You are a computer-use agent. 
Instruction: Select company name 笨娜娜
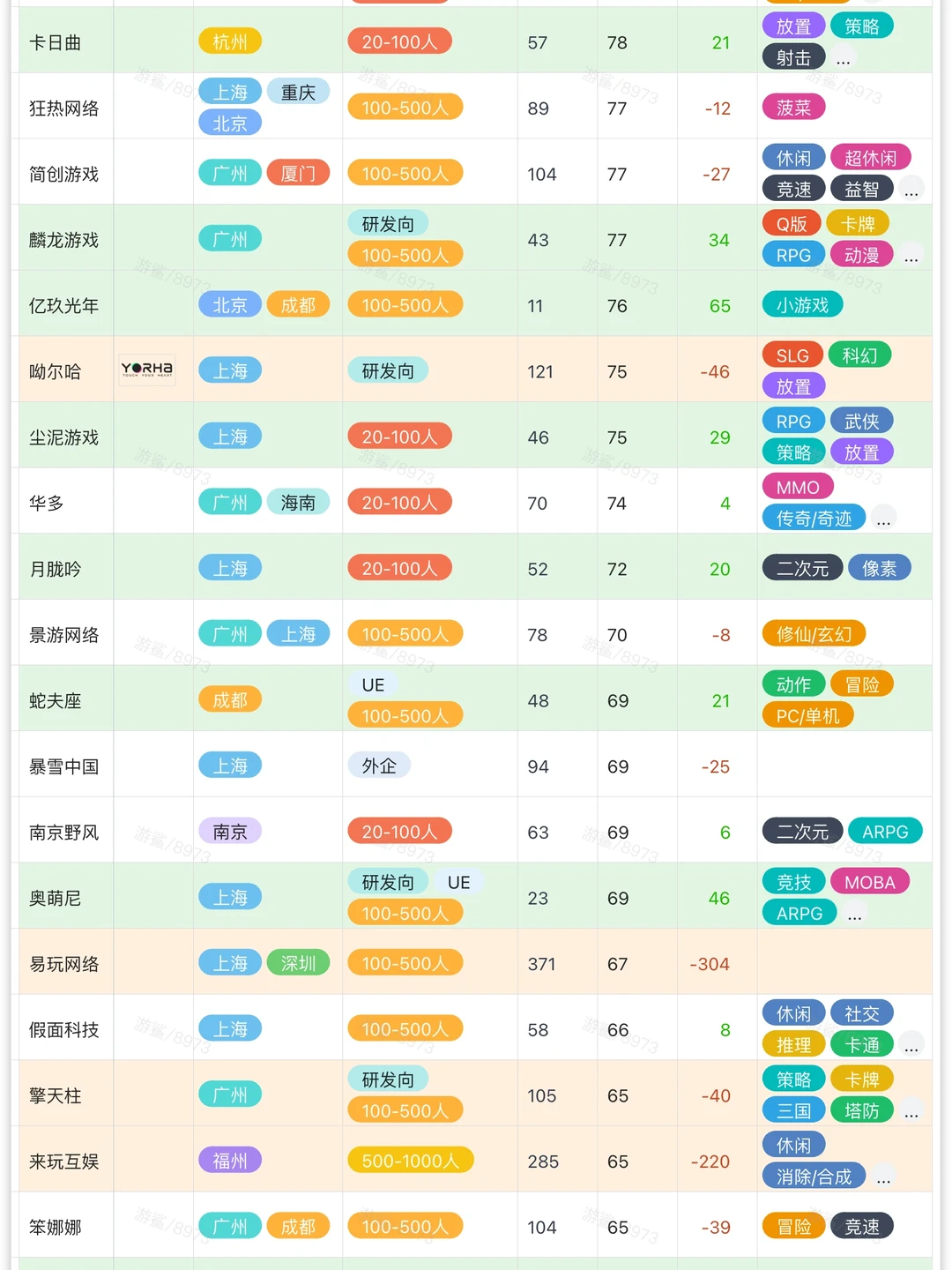(x=55, y=1228)
